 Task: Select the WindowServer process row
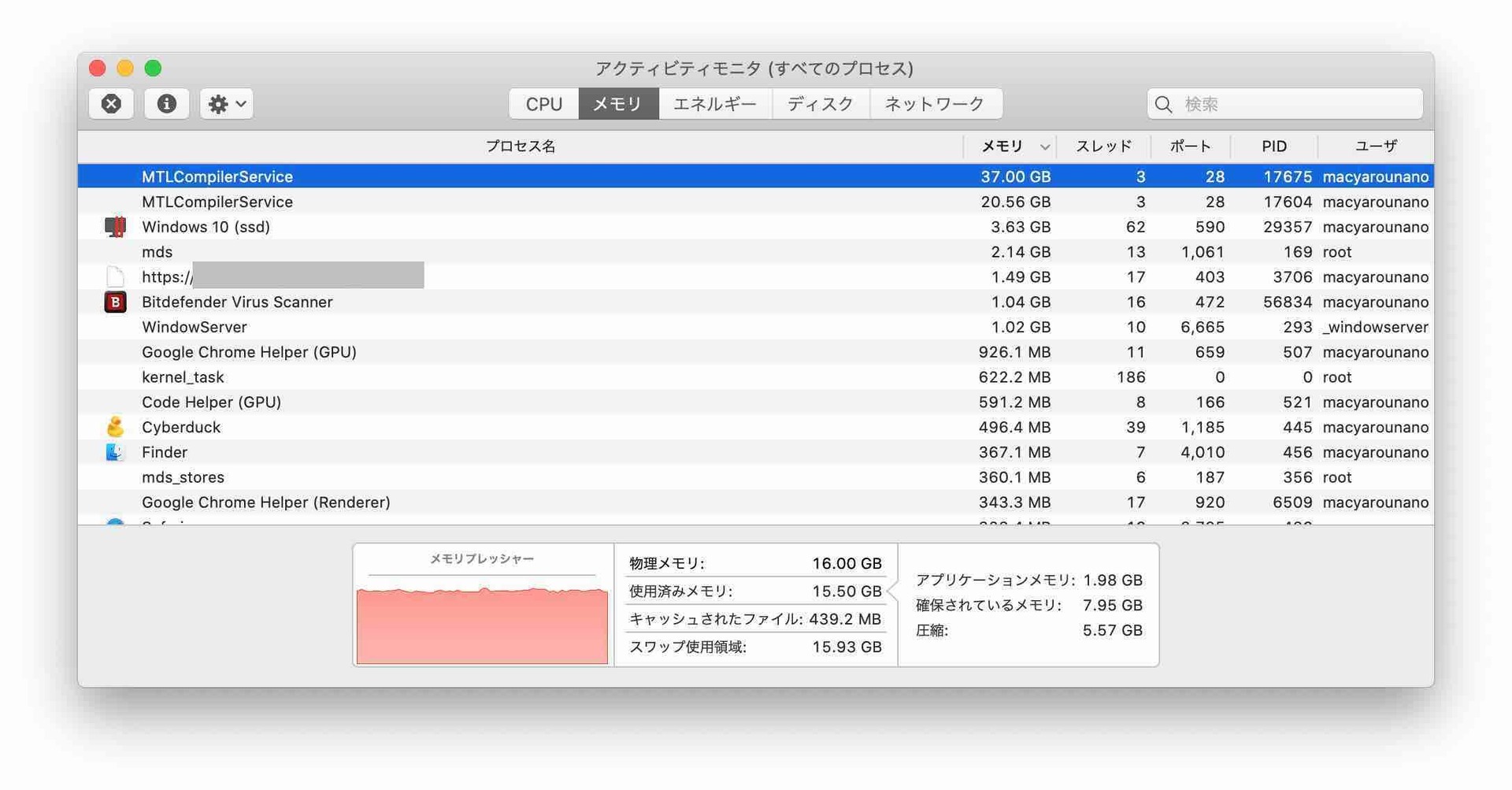756,327
